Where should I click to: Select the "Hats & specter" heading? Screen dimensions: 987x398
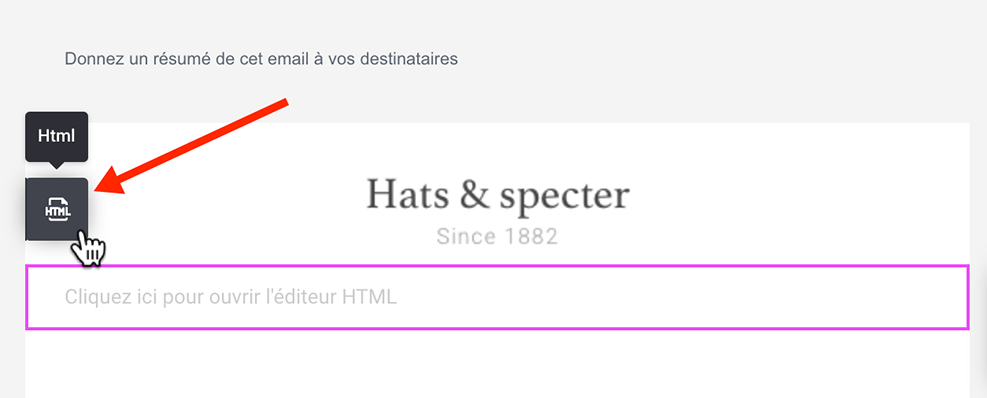(x=497, y=194)
